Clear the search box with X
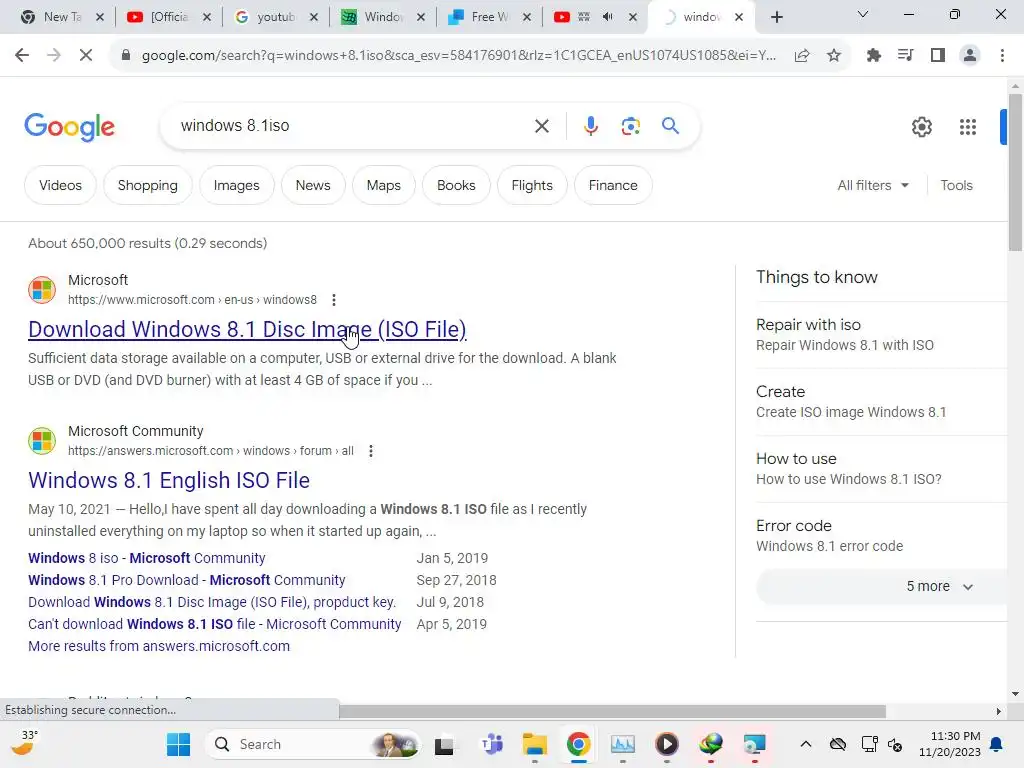1024x768 pixels. (541, 126)
